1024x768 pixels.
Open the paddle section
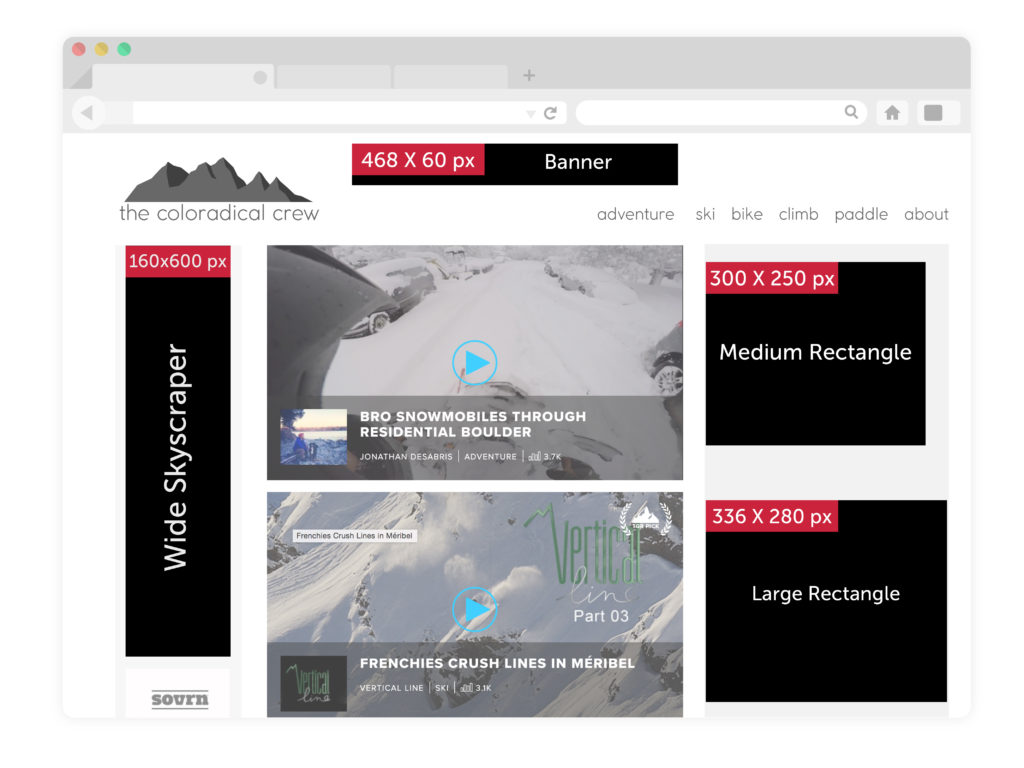pos(861,214)
